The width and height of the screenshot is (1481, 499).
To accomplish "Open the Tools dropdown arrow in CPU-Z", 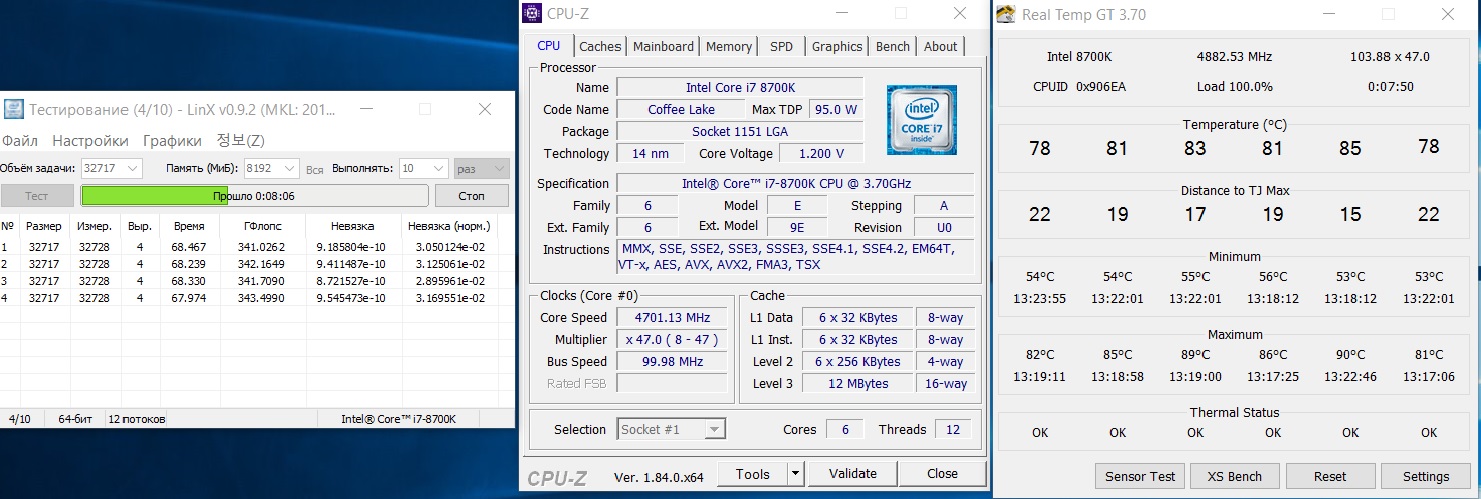I will coord(795,474).
